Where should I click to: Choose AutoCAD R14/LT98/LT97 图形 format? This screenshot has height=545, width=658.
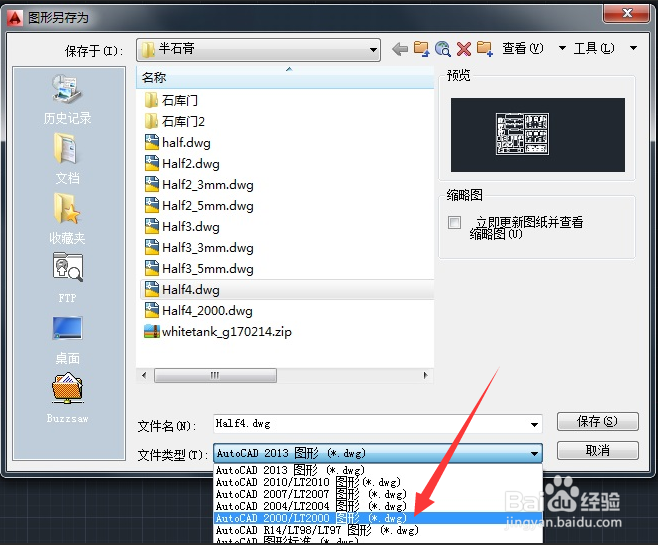[x=378, y=530]
